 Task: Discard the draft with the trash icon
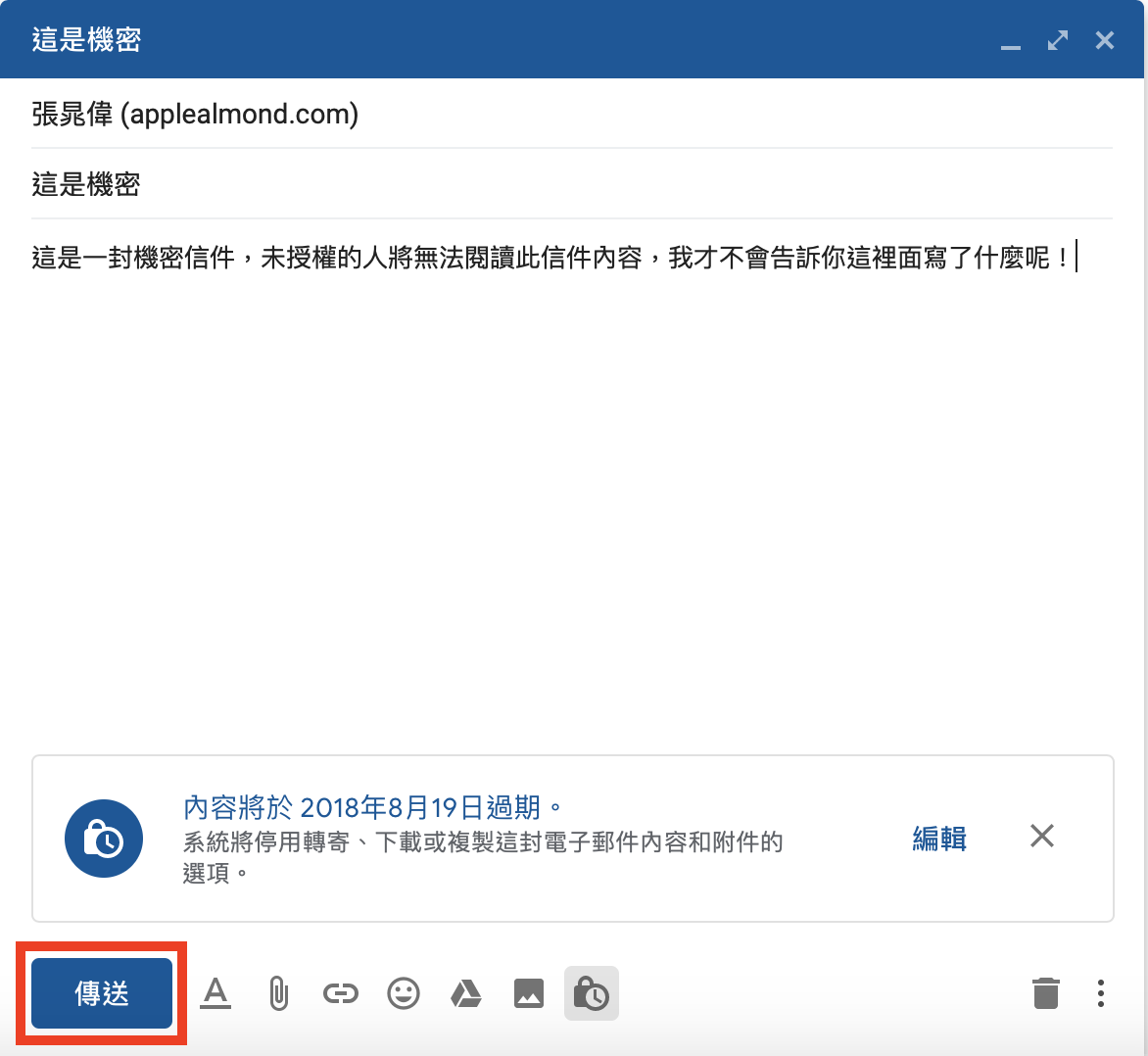[1046, 993]
